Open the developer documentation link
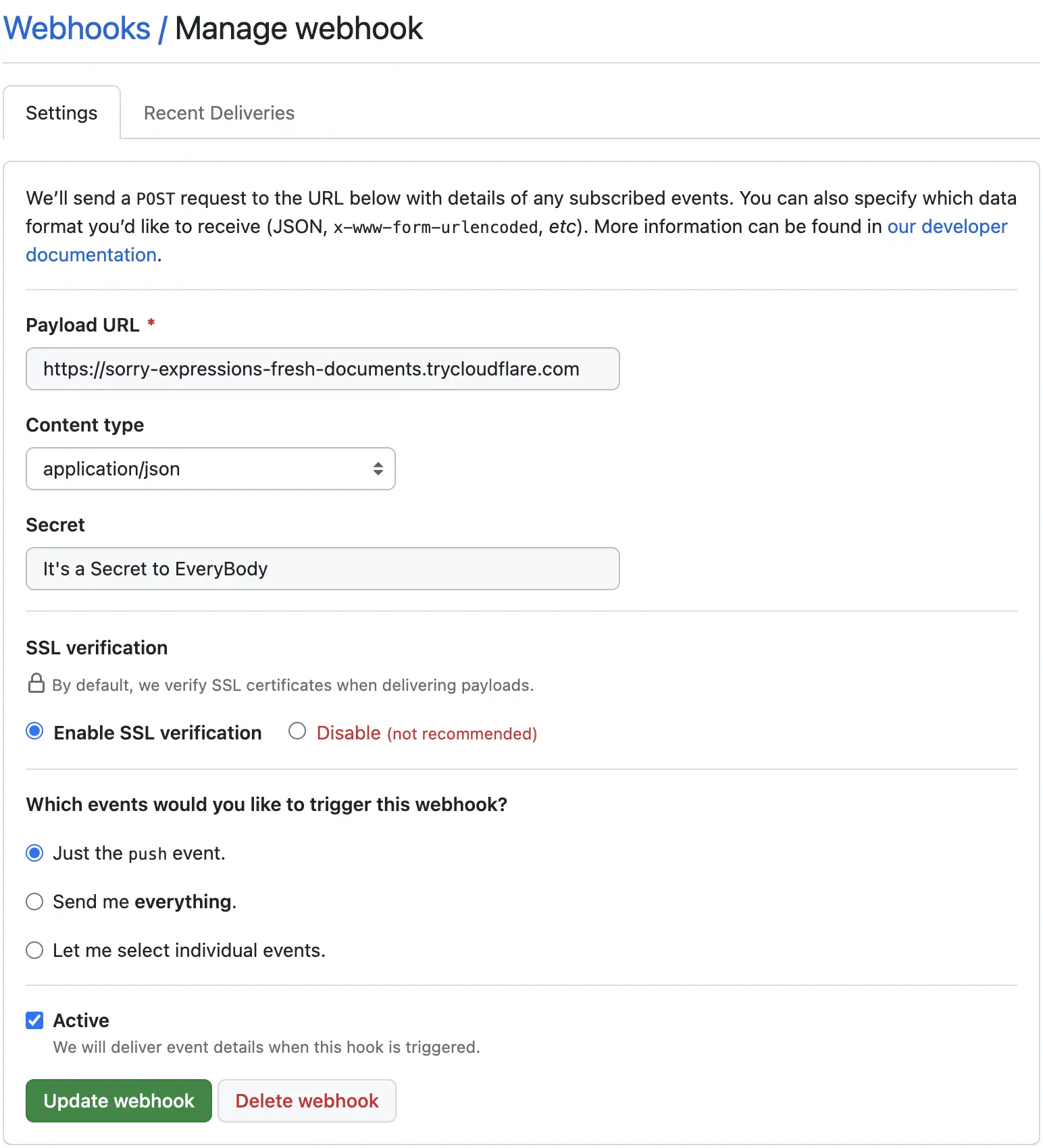This screenshot has height=1148, width=1043. [x=946, y=227]
